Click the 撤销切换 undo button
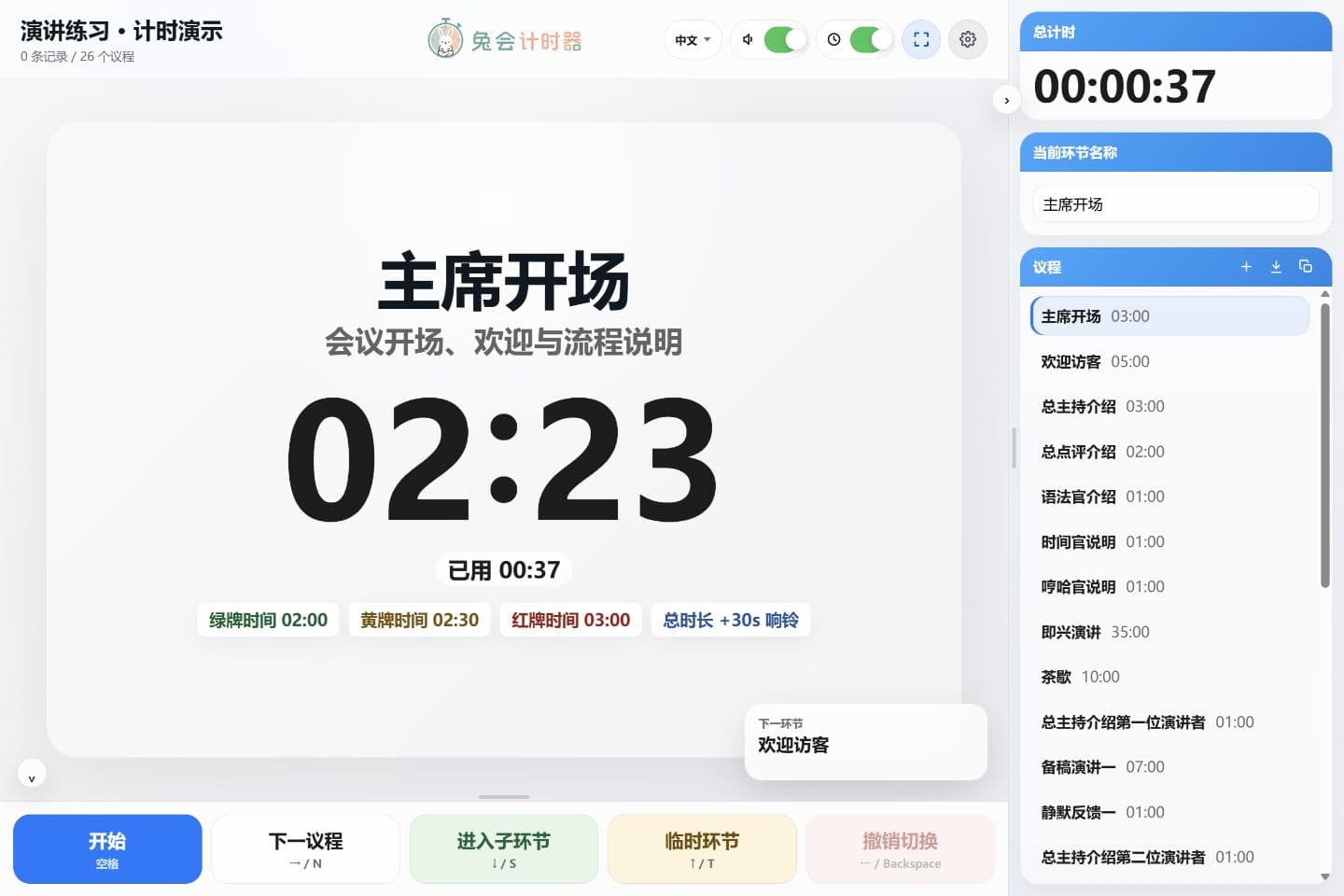 point(900,848)
